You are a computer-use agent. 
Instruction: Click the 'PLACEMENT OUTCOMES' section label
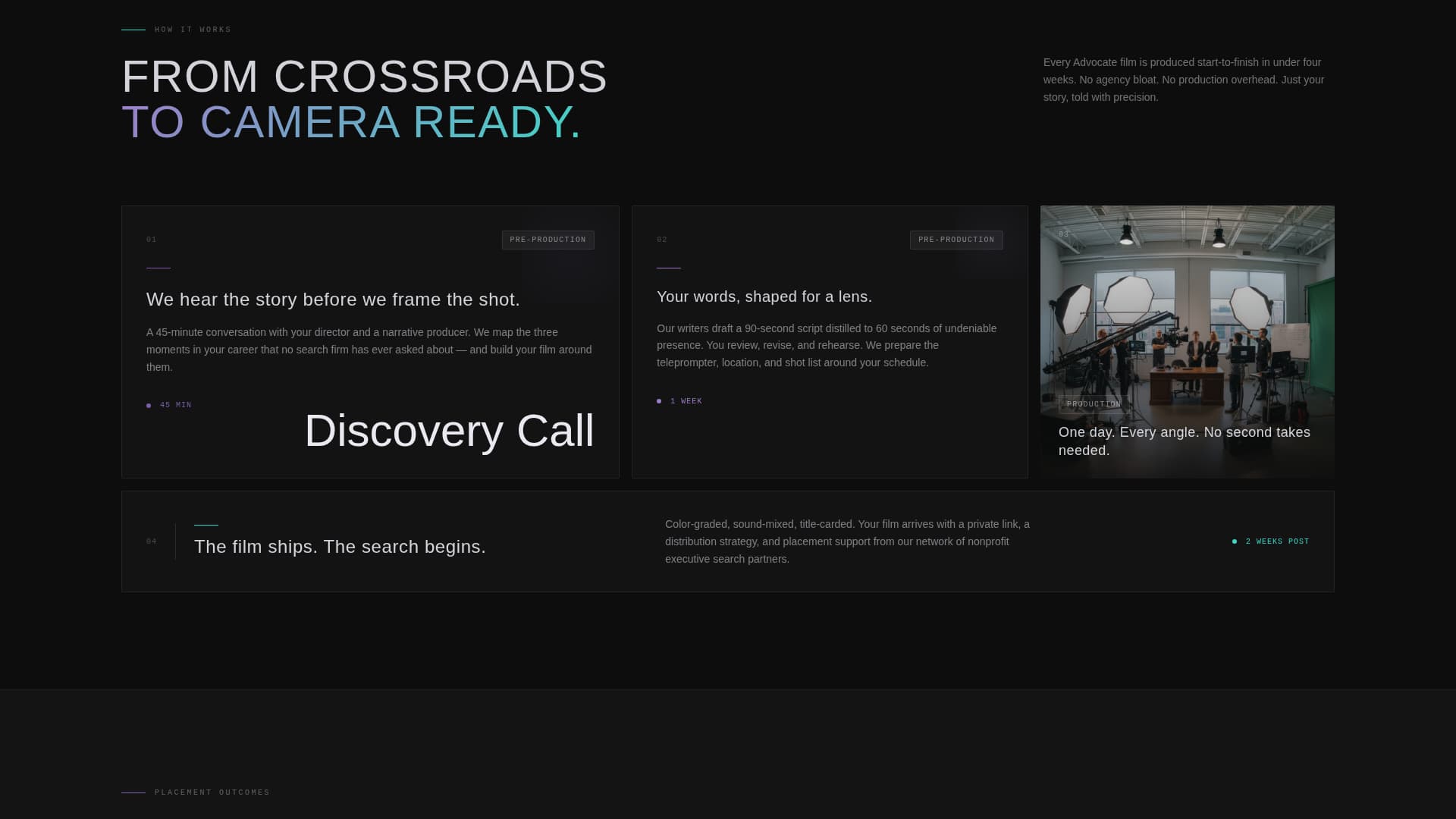click(212, 792)
